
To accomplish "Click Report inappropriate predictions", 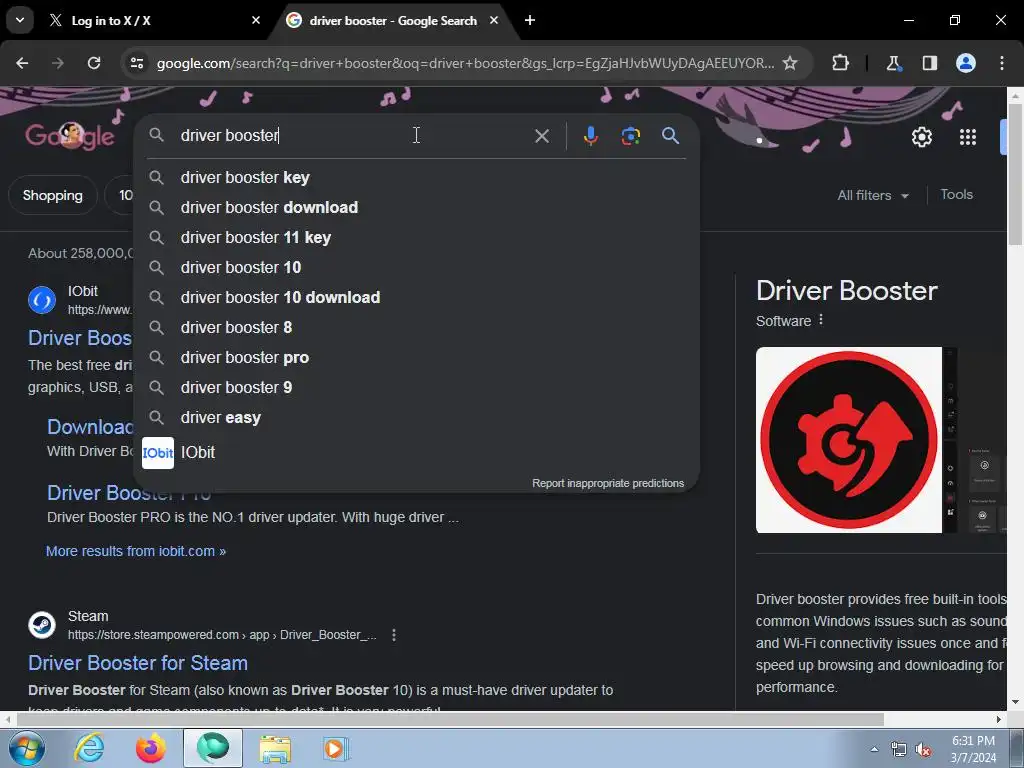I will [x=607, y=483].
